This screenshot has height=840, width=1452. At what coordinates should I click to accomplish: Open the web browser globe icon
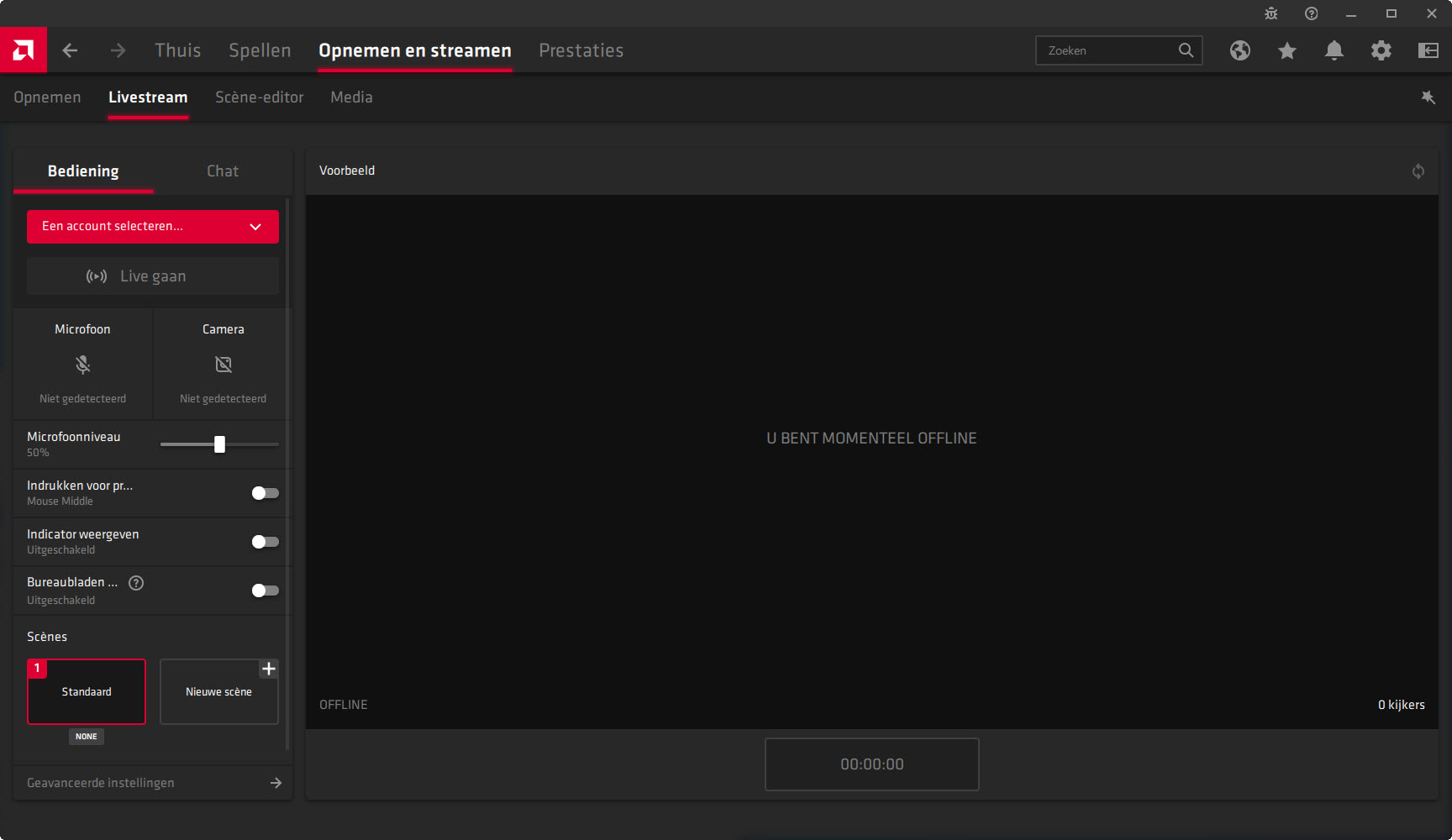pyautogui.click(x=1239, y=50)
